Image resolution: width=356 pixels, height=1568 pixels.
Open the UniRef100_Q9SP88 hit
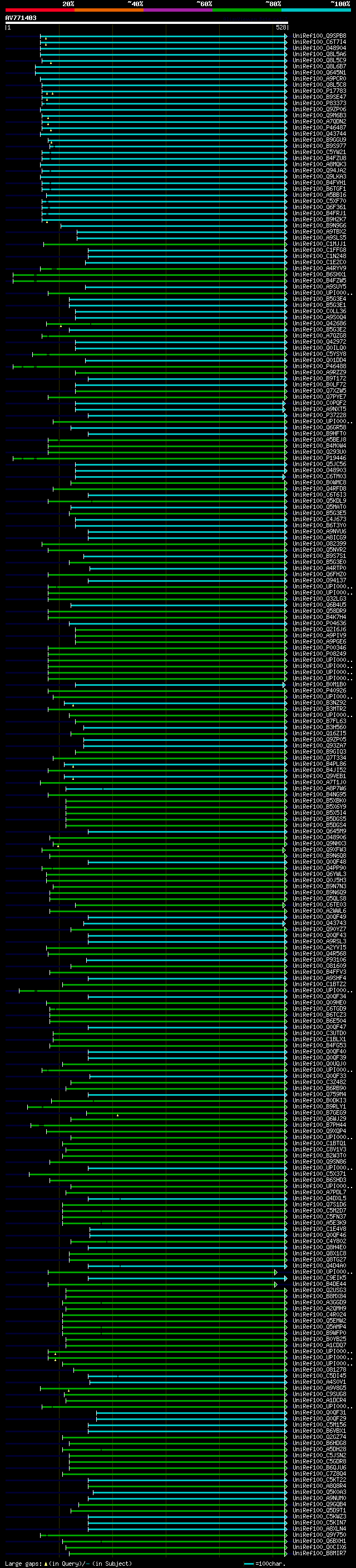pyautogui.click(x=319, y=36)
